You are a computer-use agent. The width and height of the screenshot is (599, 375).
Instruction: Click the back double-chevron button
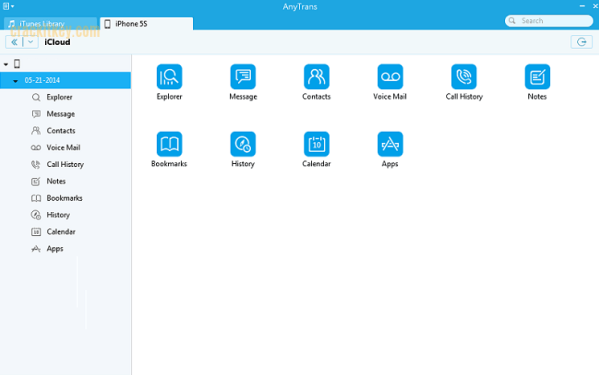tap(14, 42)
